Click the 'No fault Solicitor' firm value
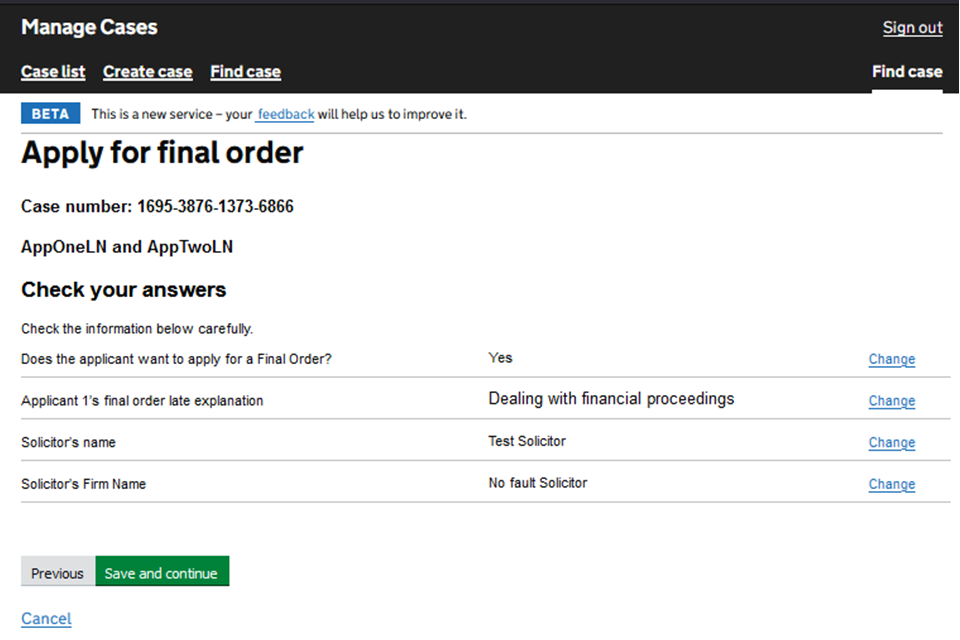The width and height of the screenshot is (960, 640). (x=537, y=483)
